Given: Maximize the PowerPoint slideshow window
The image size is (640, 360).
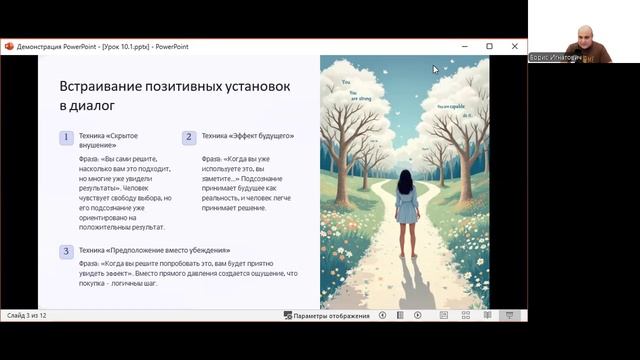Looking at the screenshot, I should pos(489,47).
